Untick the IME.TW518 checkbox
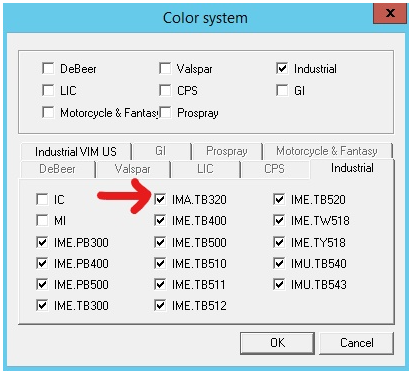 coord(279,220)
